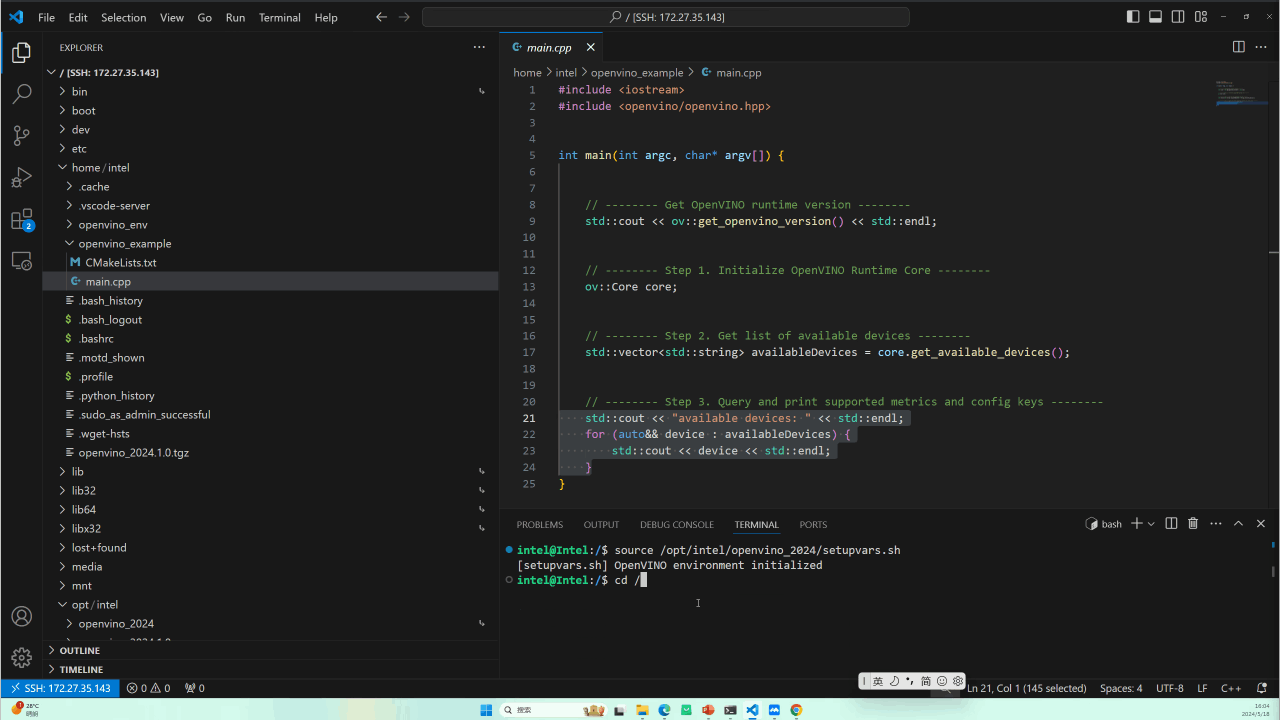Collapse the home/intel folder

pyautogui.click(x=270, y=167)
